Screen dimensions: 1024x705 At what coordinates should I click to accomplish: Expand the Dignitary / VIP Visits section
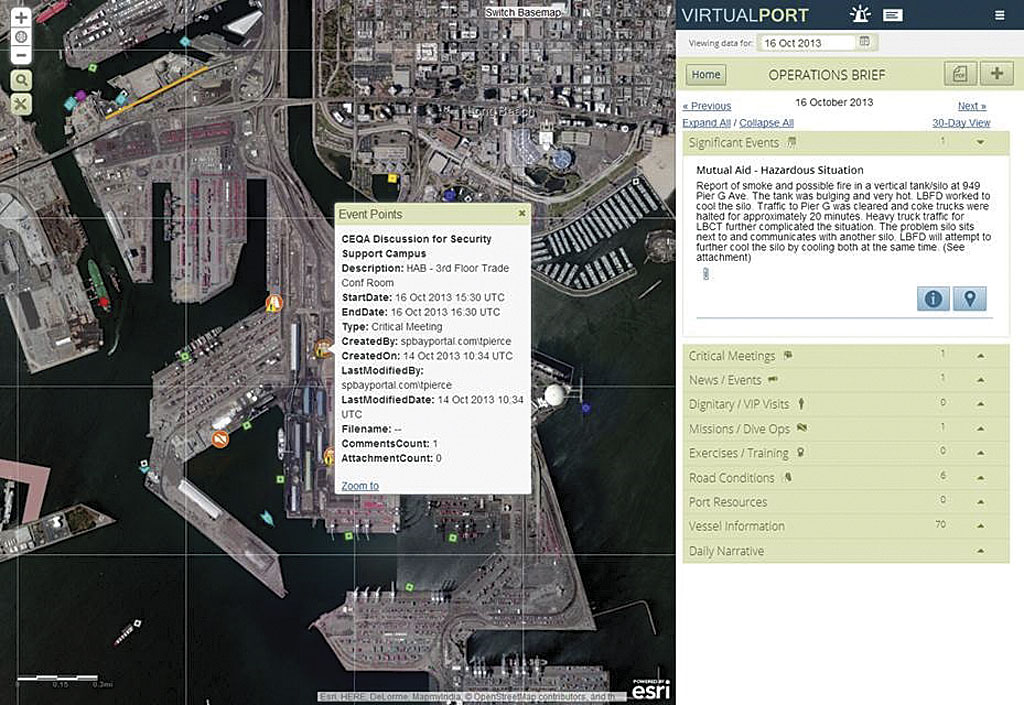pos(980,405)
